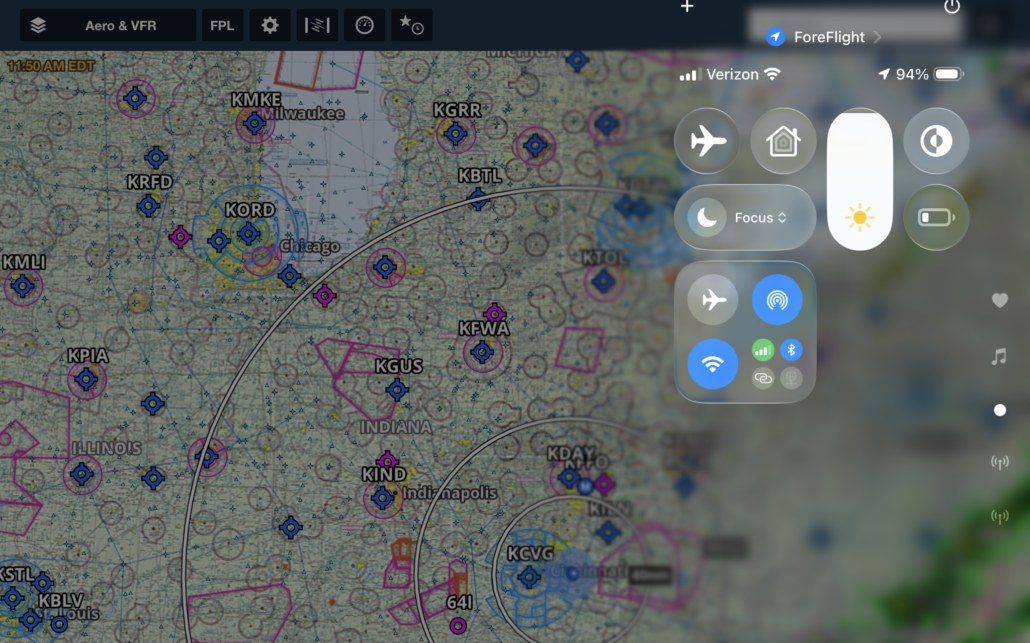Toggle Low Power Mode battery control
The image size is (1030, 643).
click(936, 217)
